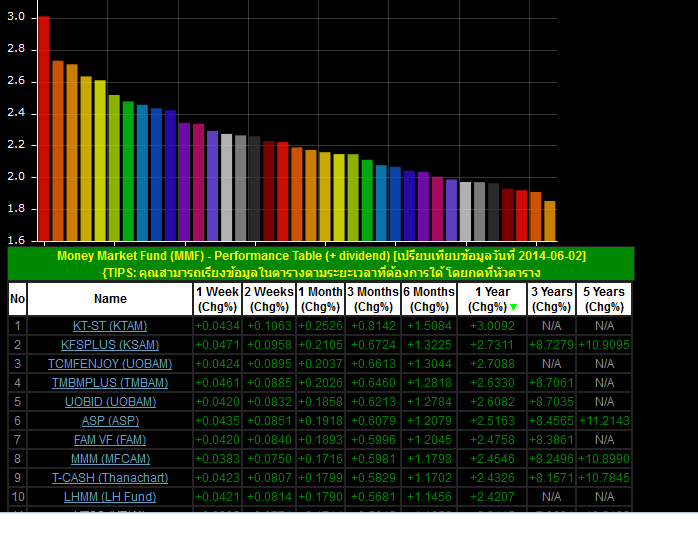
Task: Click the TIPS sorting hint text
Action: click(321, 273)
